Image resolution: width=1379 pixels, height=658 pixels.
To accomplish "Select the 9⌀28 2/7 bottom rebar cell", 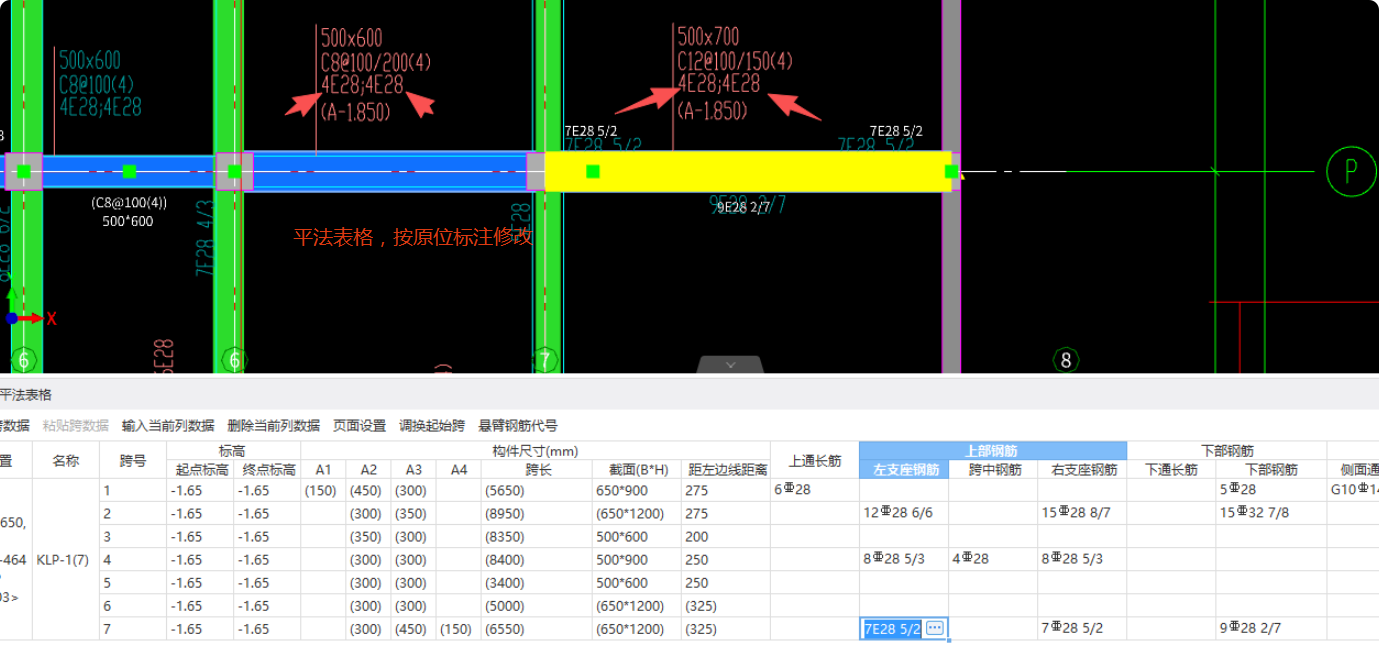I will tap(1271, 629).
